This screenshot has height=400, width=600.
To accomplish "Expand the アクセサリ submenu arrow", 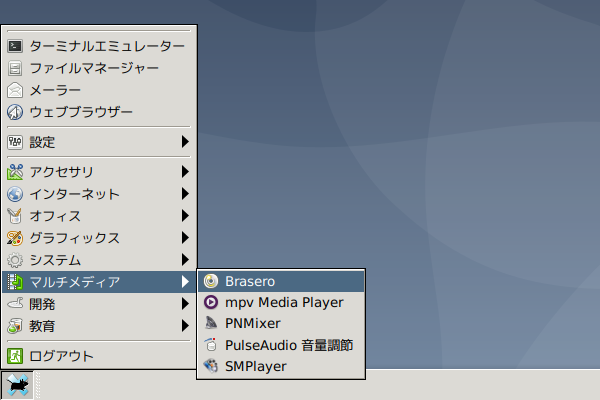I will click(185, 171).
